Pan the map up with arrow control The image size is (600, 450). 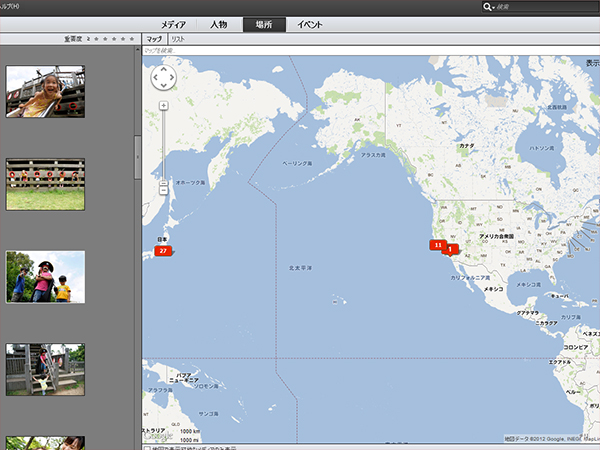click(x=164, y=69)
